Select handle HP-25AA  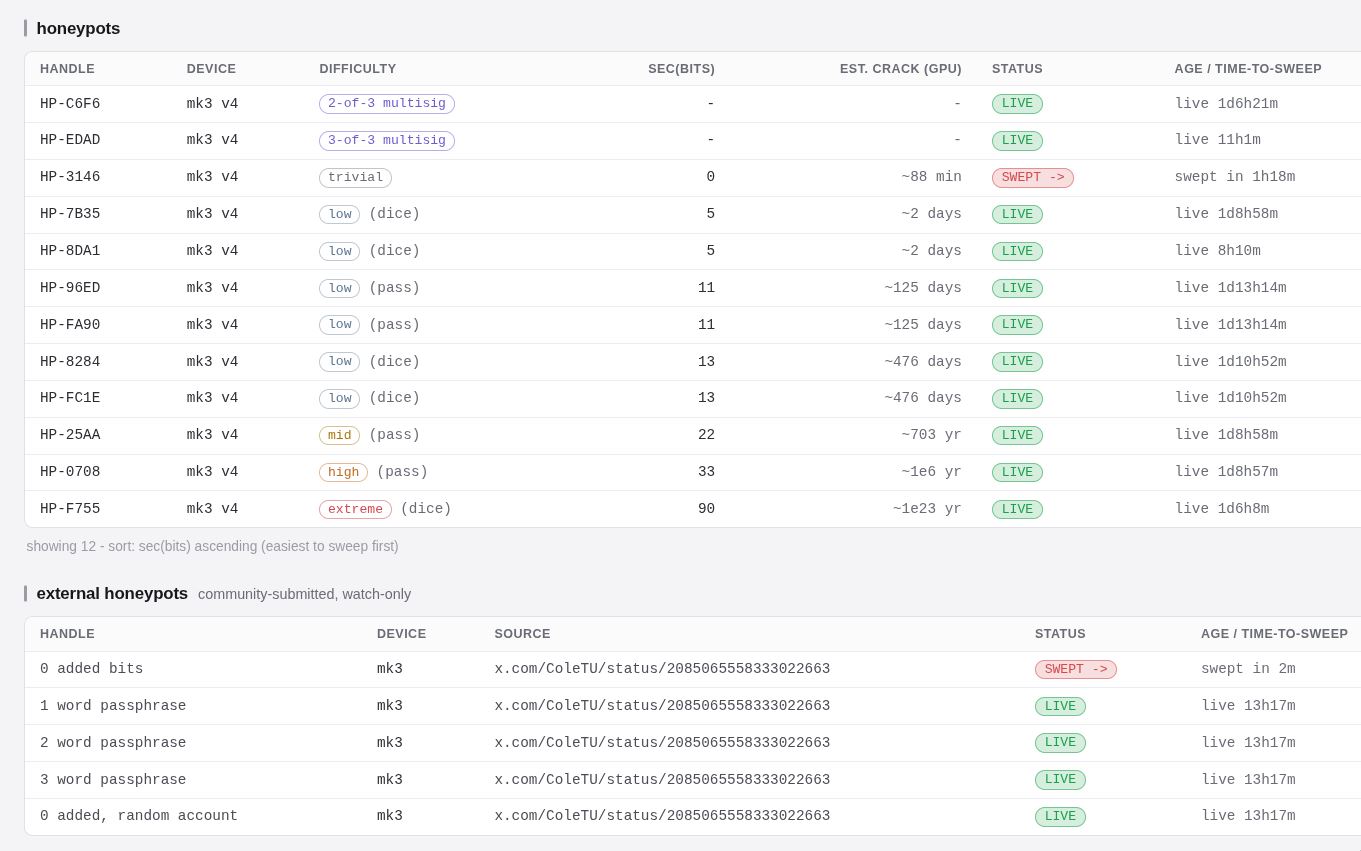click(70, 435)
